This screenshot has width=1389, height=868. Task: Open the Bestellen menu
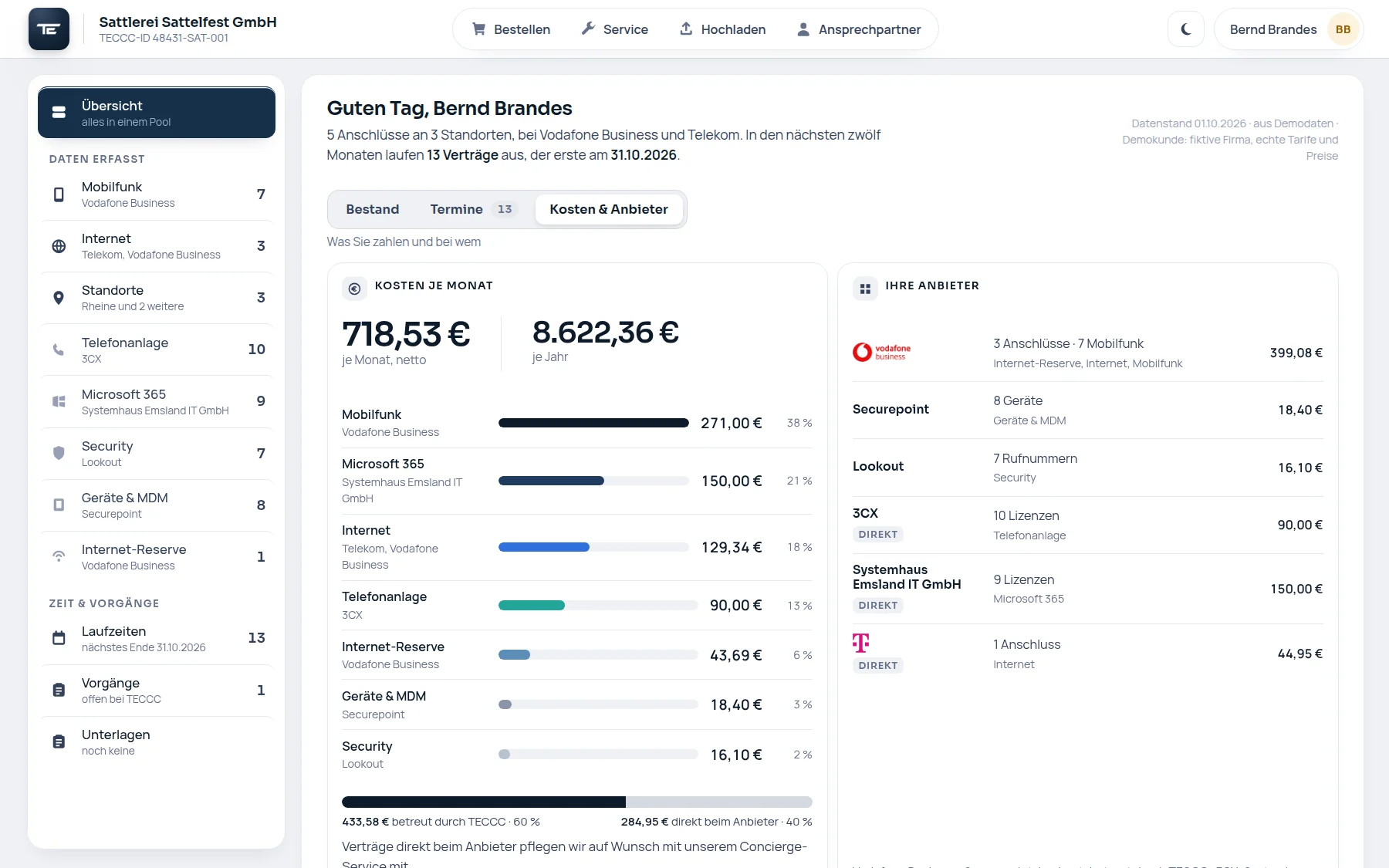(511, 29)
